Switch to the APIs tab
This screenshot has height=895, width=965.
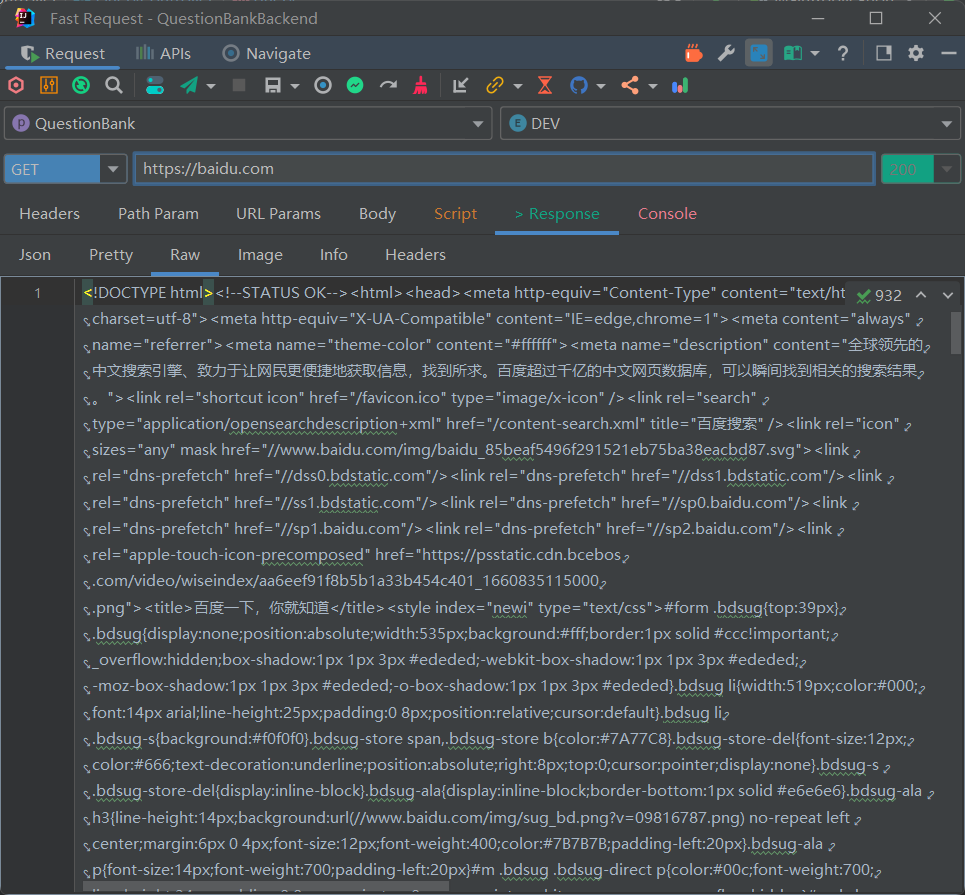click(164, 54)
